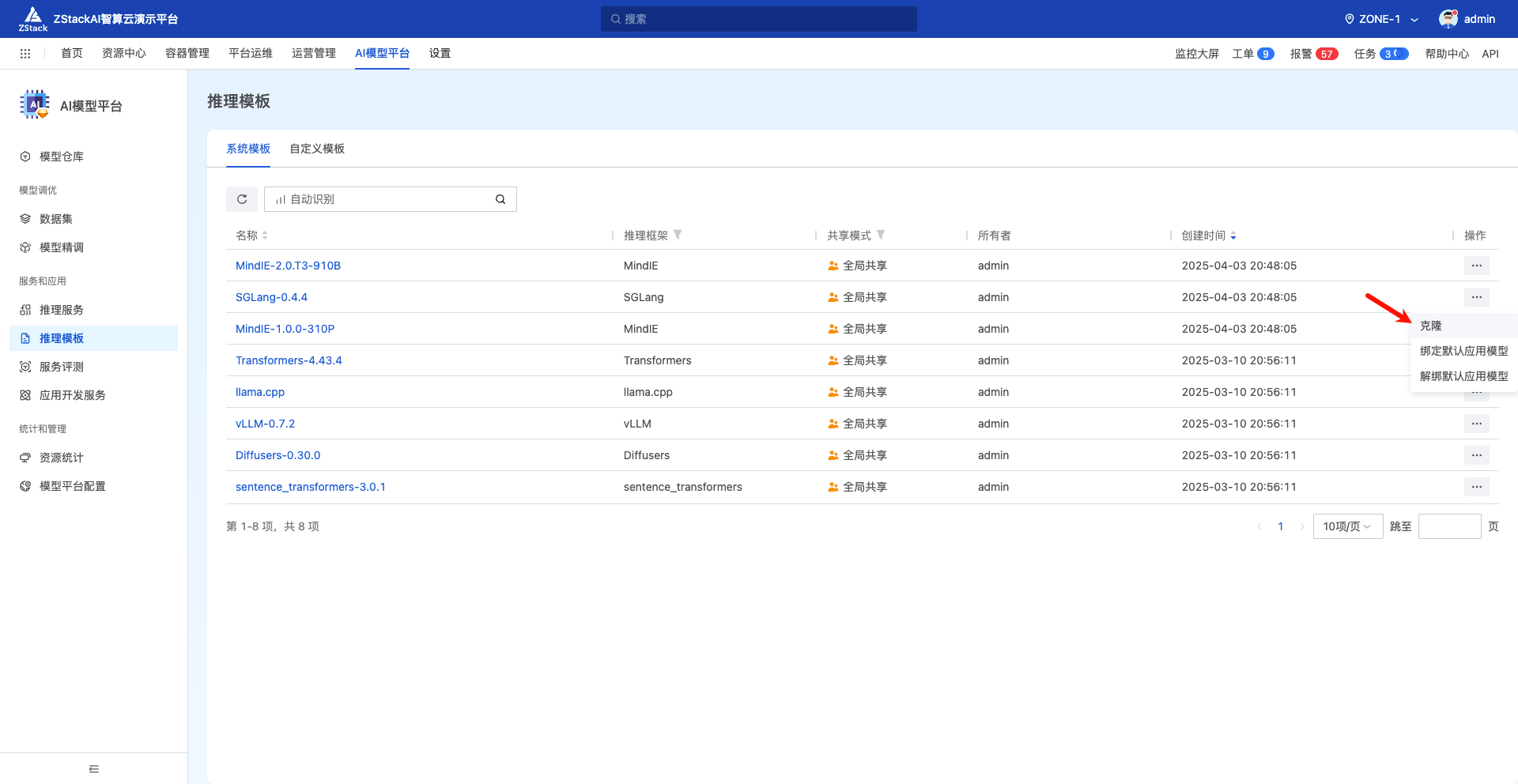Focus the global 搜索 field
The width and height of the screenshot is (1518, 784).
click(x=759, y=19)
